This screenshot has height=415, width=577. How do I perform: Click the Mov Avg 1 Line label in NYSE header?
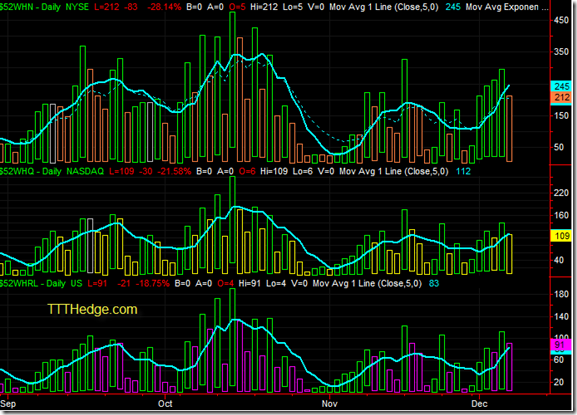coord(384,7)
